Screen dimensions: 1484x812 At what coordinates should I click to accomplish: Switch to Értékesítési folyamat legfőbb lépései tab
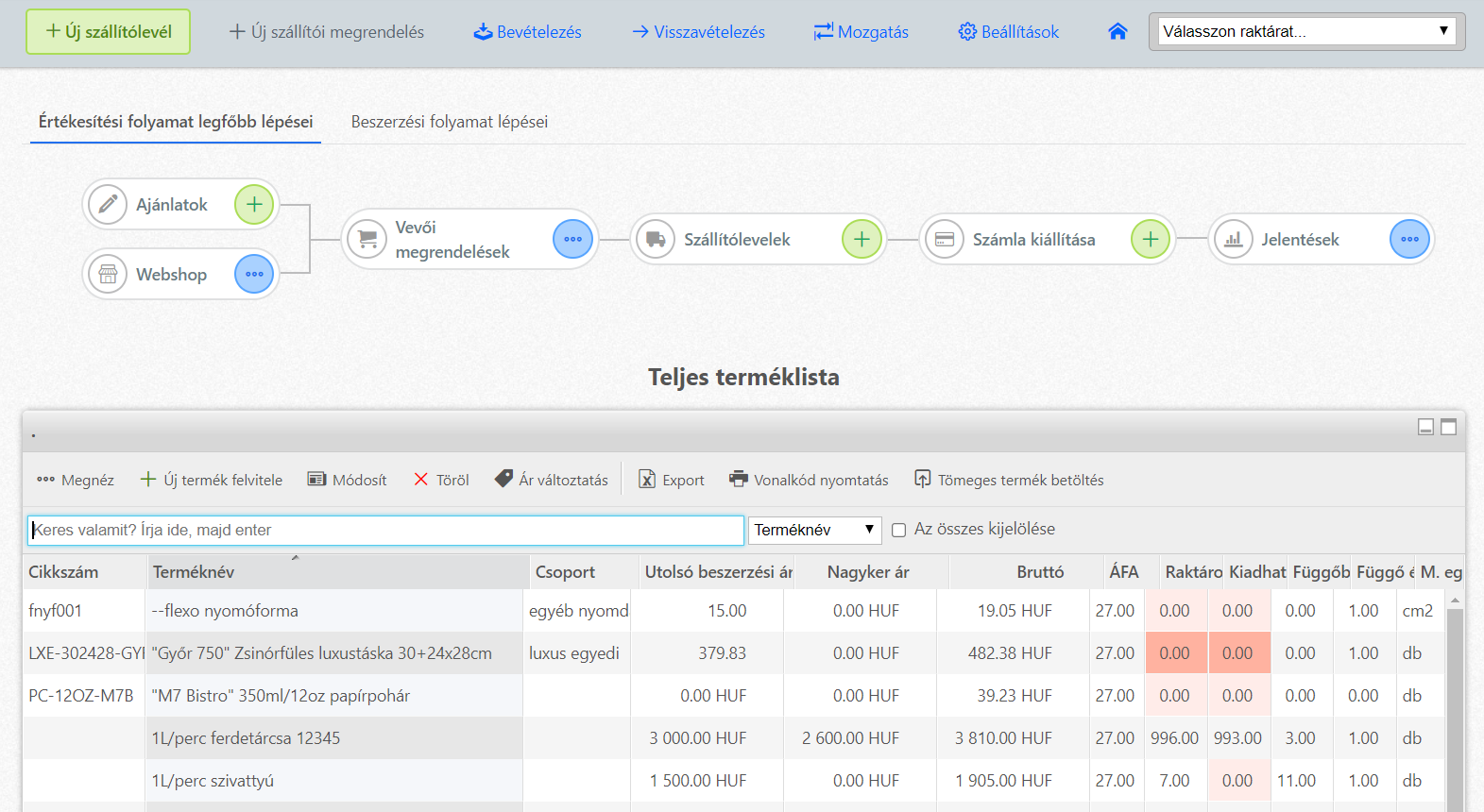pyautogui.click(x=176, y=122)
